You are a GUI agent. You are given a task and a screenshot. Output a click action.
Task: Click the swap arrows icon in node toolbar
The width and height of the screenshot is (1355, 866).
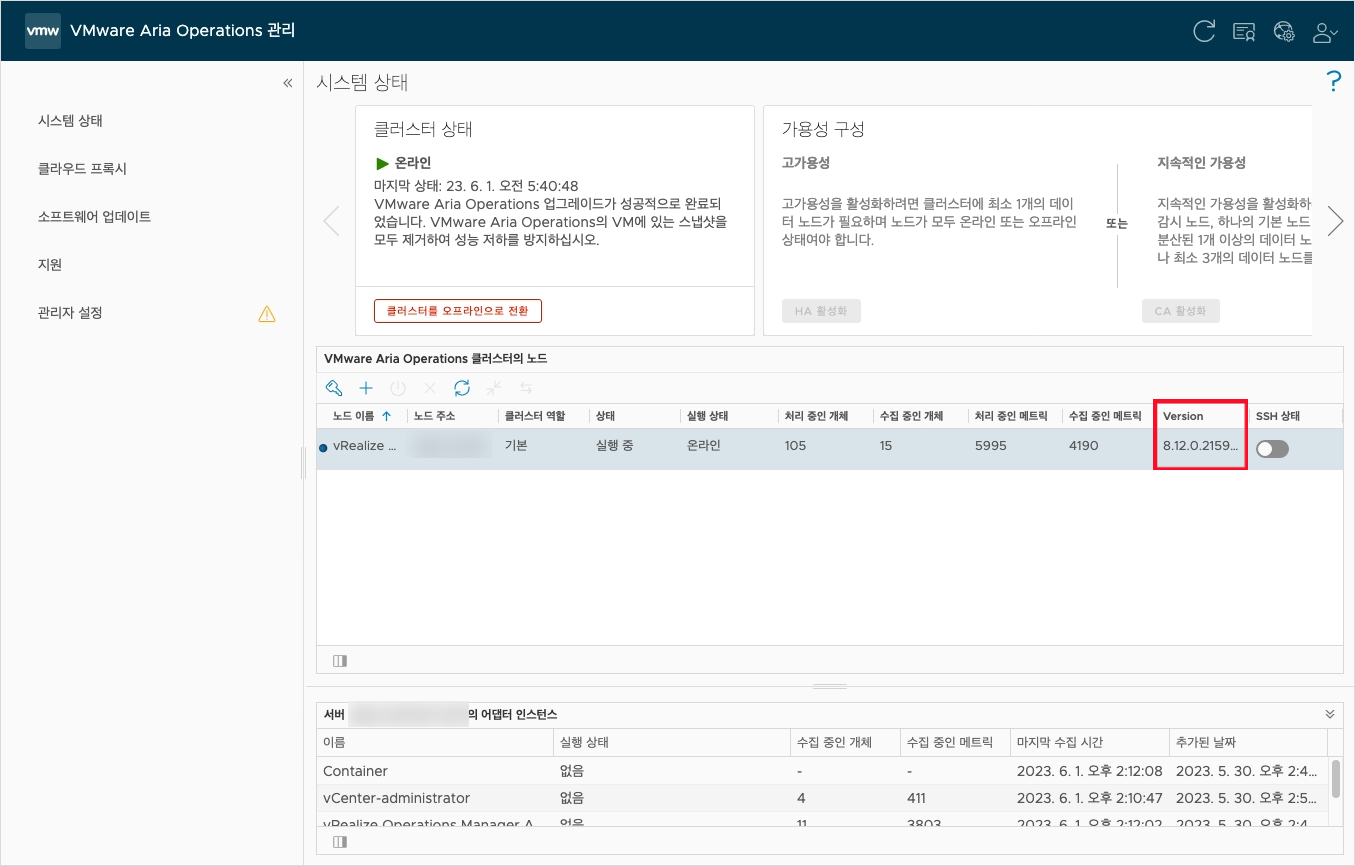click(525, 388)
